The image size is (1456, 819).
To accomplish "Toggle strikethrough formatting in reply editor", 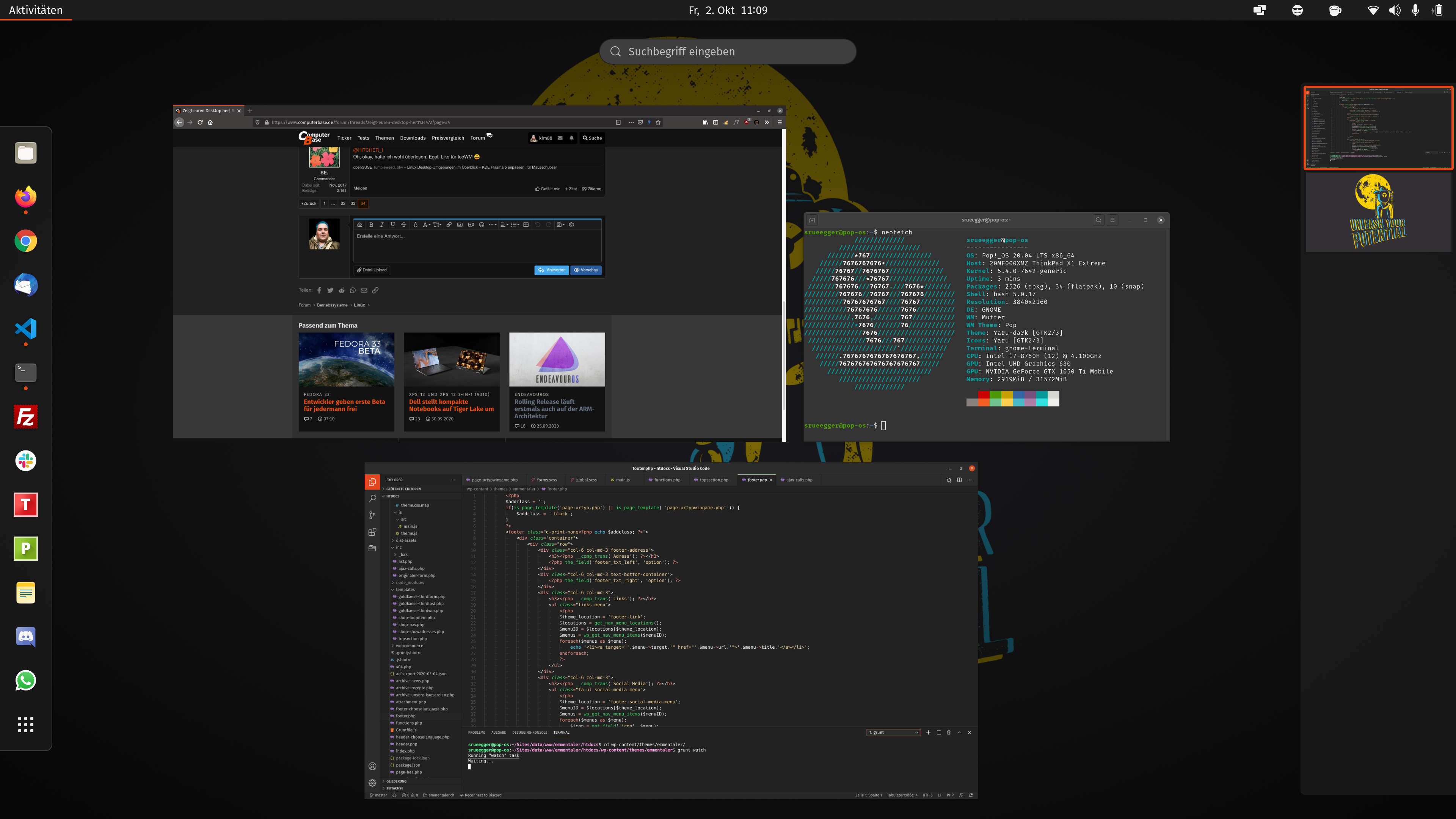I will (403, 225).
